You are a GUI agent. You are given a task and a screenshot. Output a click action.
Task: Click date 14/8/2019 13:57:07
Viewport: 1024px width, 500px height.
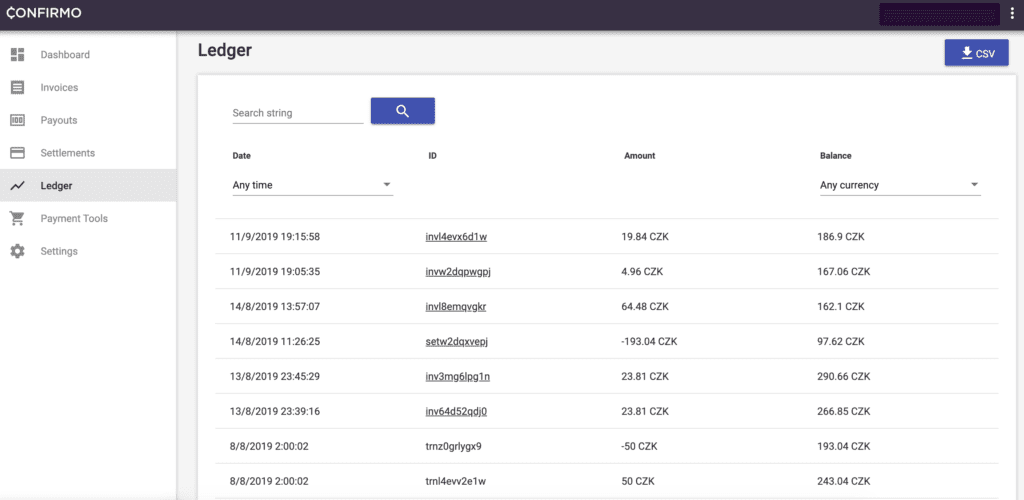(x=275, y=307)
